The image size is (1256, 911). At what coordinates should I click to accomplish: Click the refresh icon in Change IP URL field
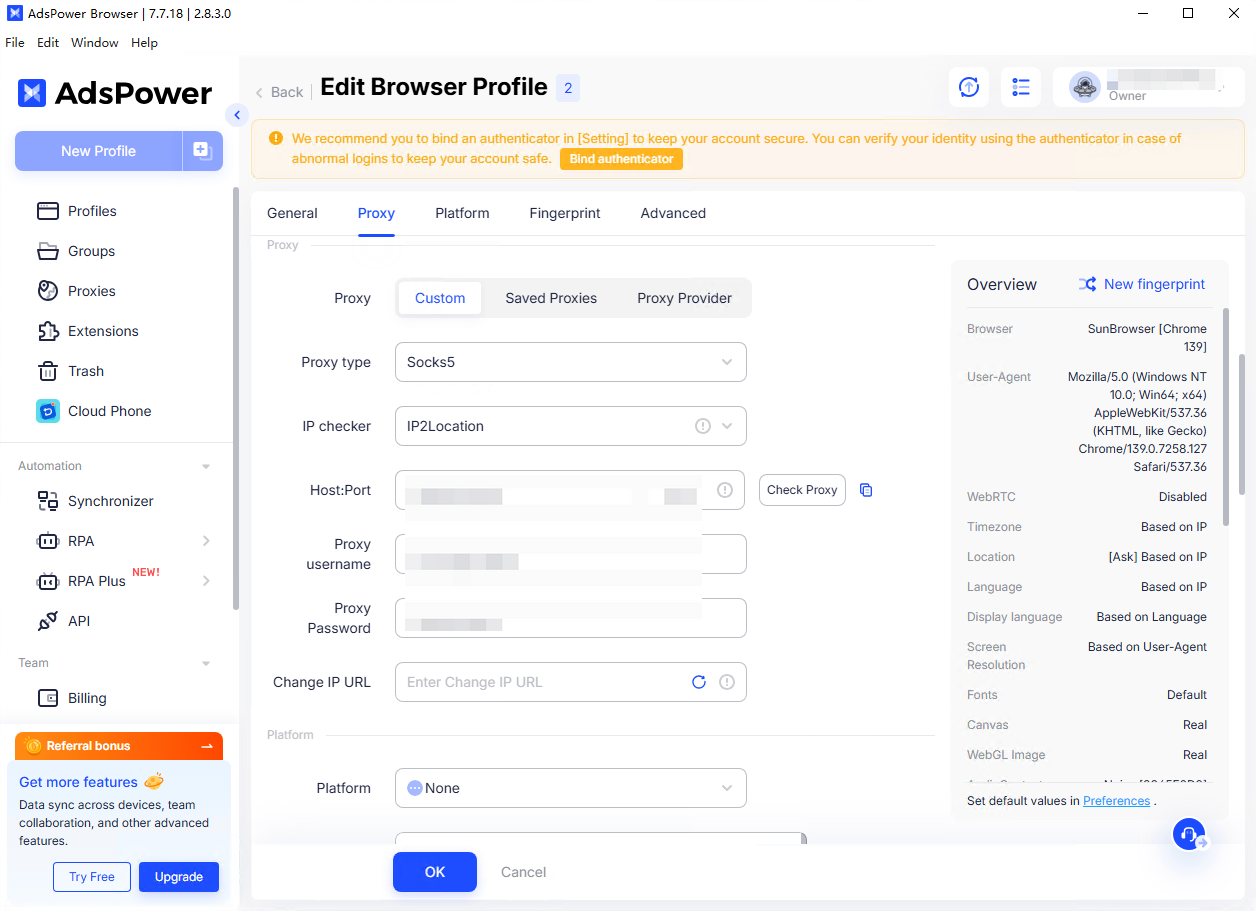pyautogui.click(x=699, y=682)
